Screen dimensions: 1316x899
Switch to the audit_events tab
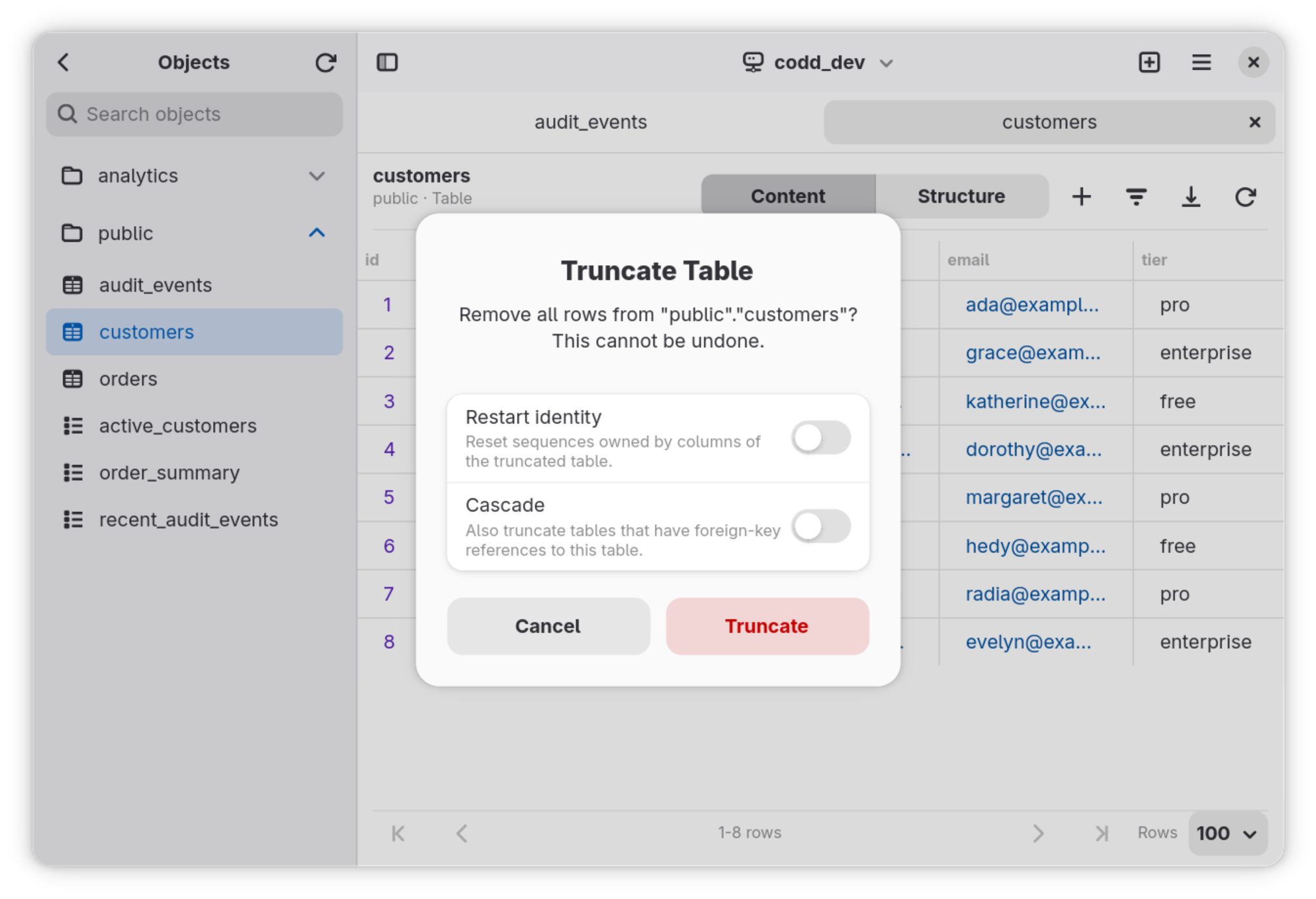tap(590, 122)
